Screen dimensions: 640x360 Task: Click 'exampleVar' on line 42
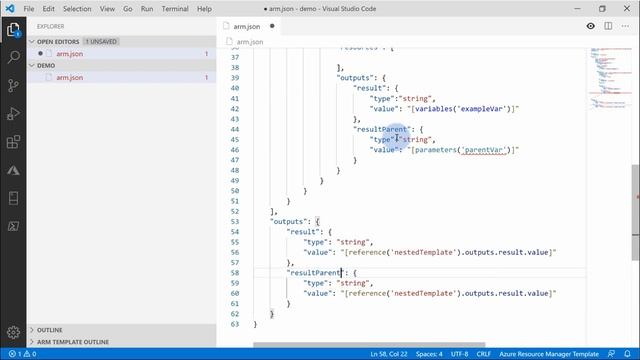tap(482, 109)
